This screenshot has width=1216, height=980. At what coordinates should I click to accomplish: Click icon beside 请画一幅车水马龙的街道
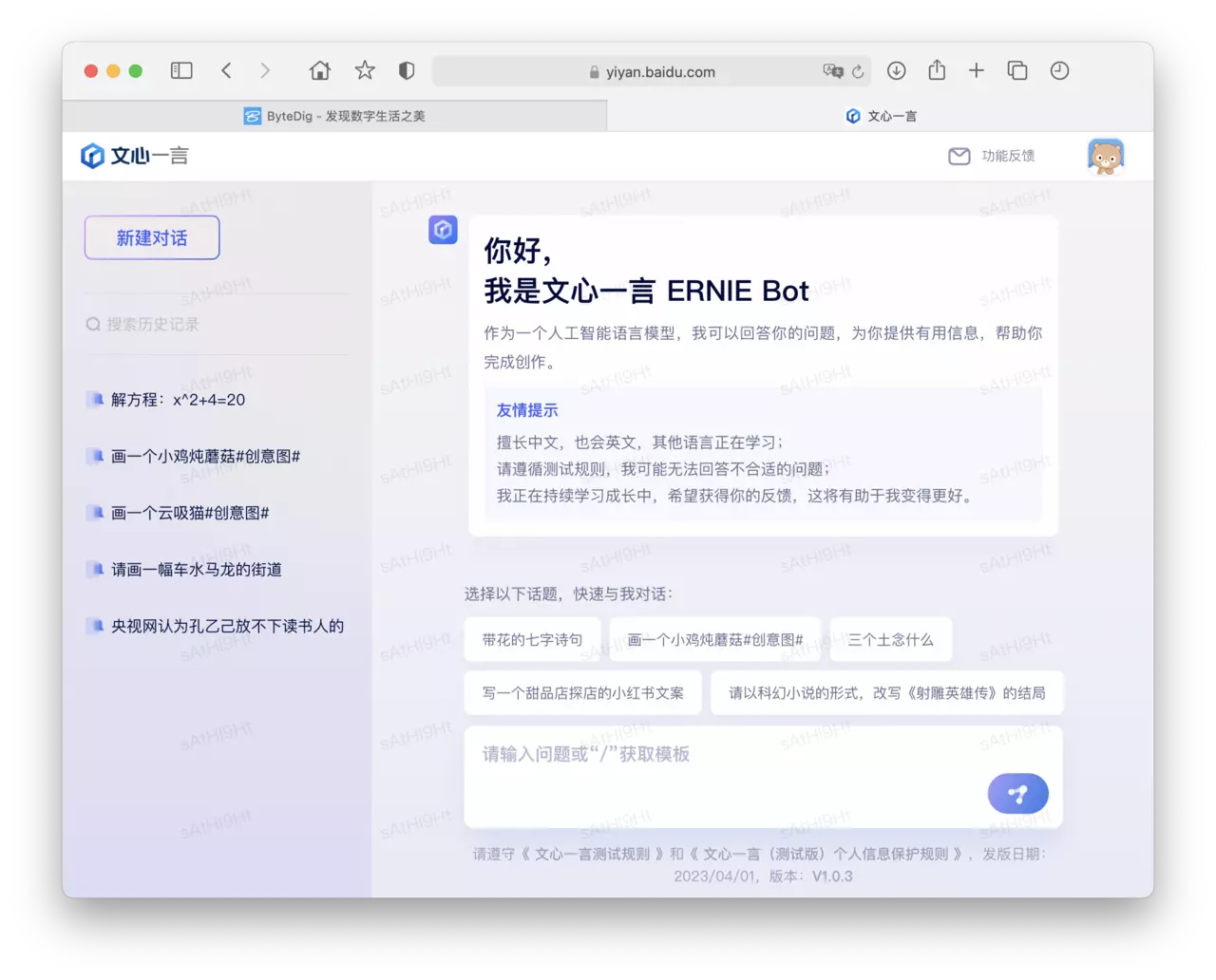pyautogui.click(x=95, y=570)
